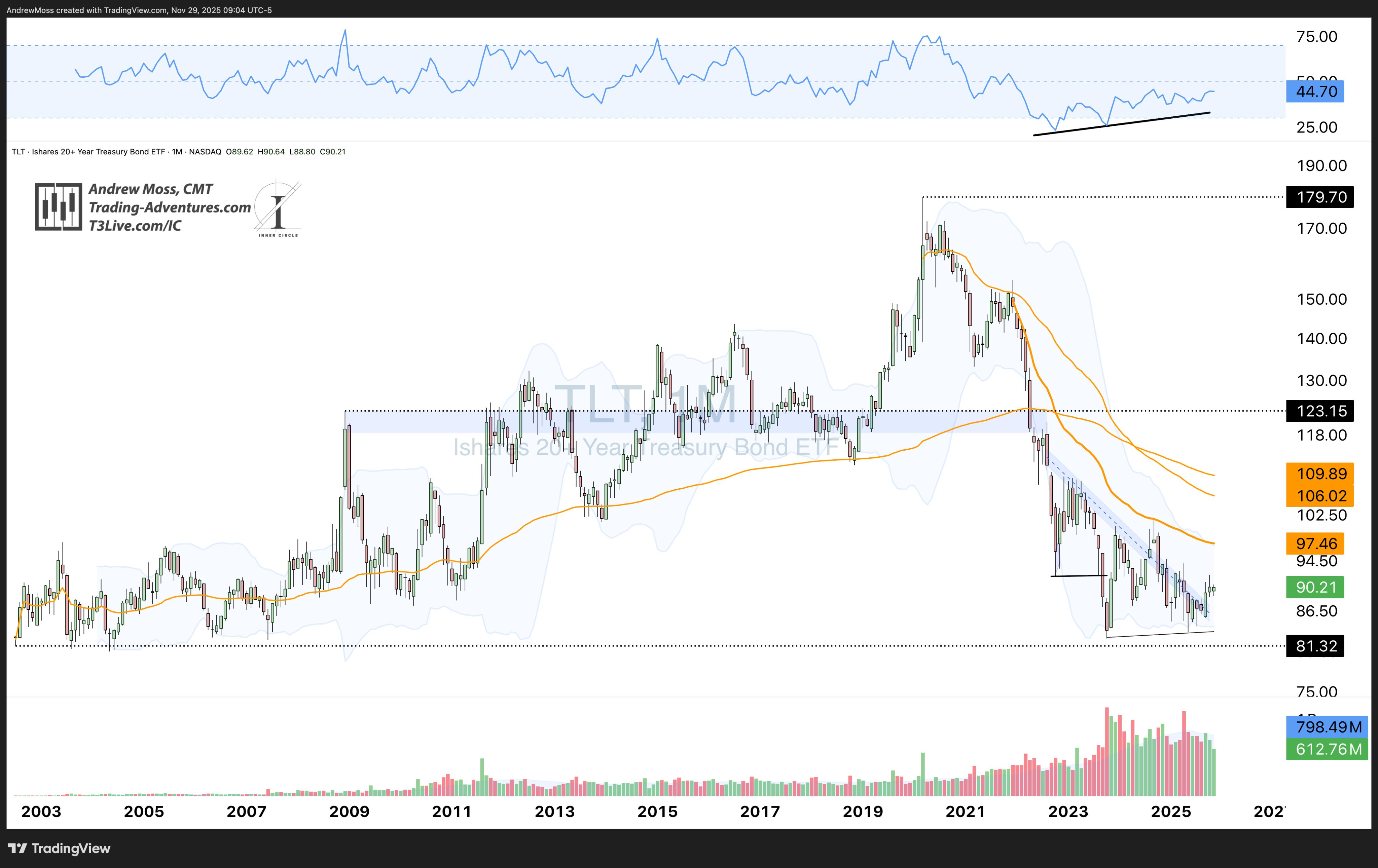Screen dimensions: 1378x868
Task: Click the green 612.76M volume label
Action: [x=1327, y=748]
